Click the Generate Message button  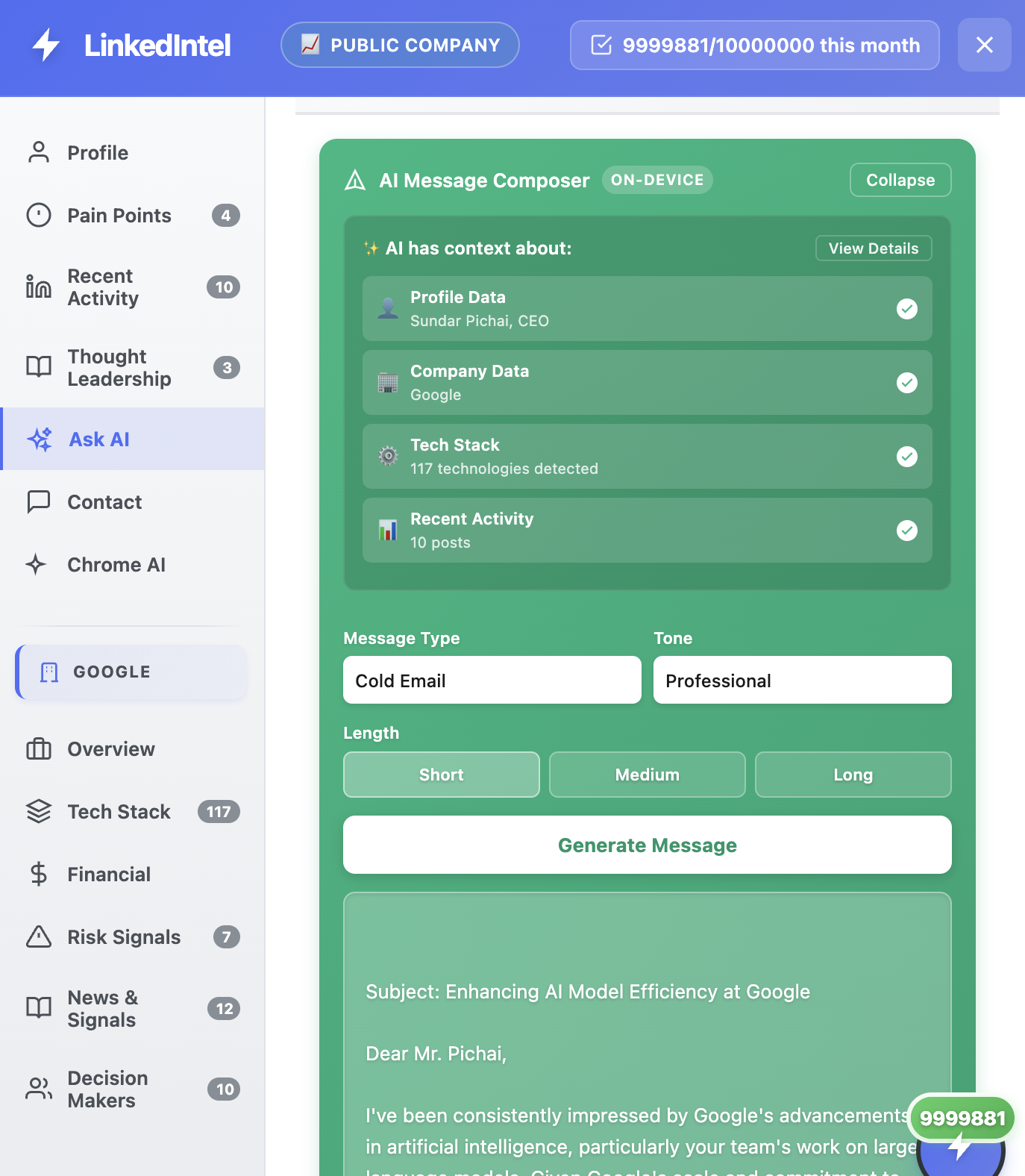pos(648,845)
